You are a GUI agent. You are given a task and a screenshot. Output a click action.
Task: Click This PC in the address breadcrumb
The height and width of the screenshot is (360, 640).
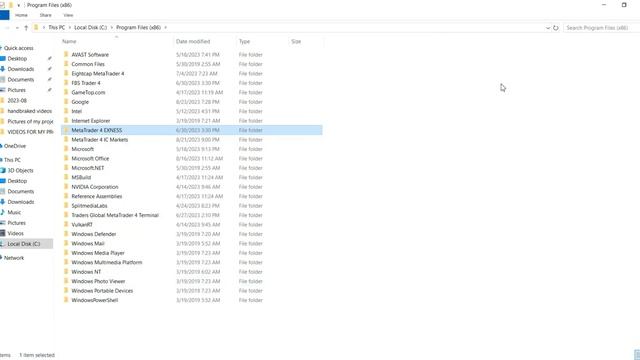coord(56,27)
